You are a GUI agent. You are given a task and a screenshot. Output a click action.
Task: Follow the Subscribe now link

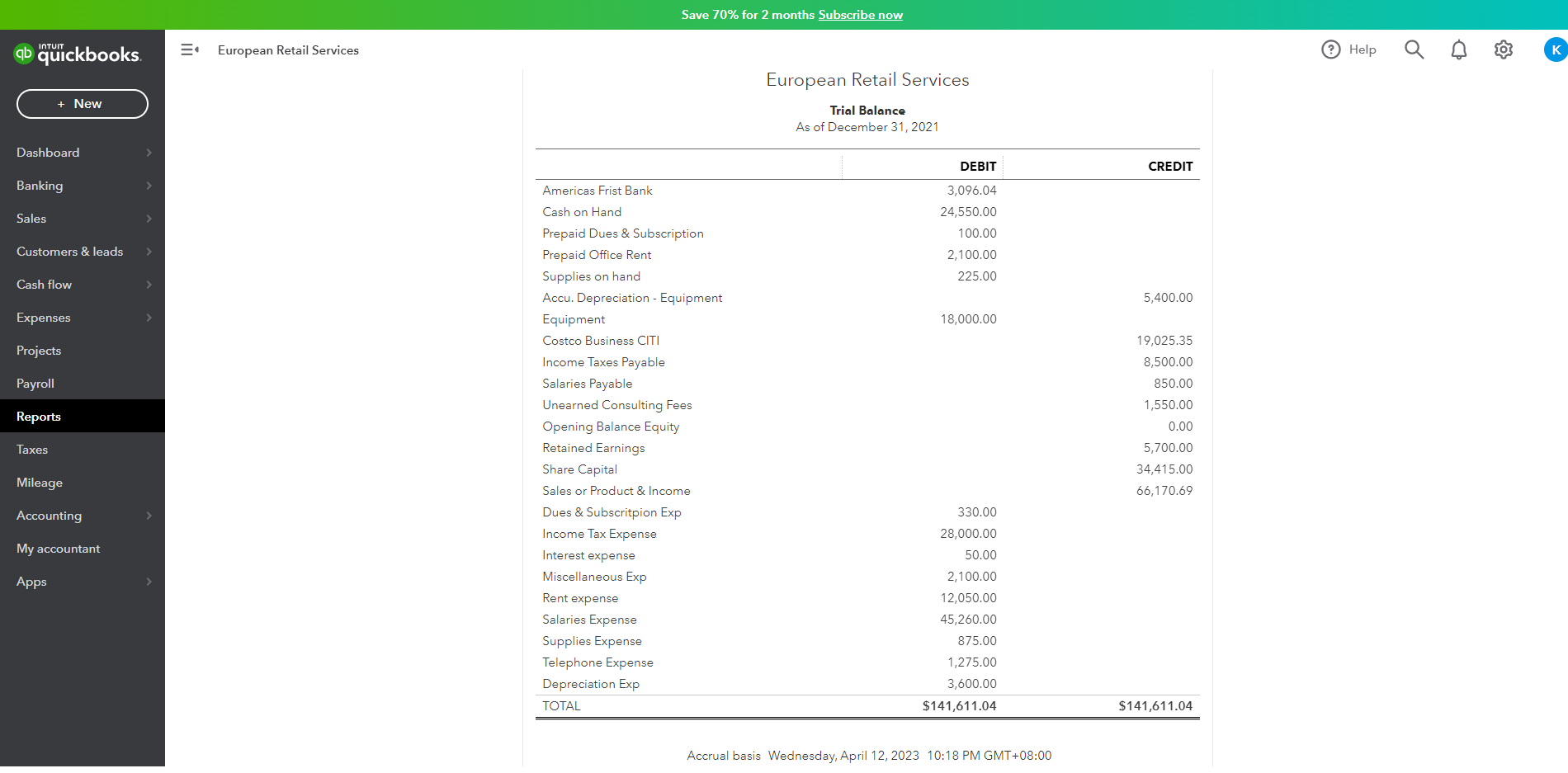tap(860, 15)
